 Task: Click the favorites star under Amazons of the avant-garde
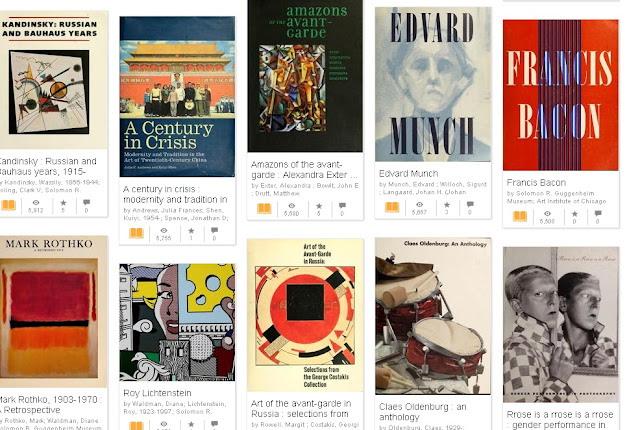click(319, 206)
